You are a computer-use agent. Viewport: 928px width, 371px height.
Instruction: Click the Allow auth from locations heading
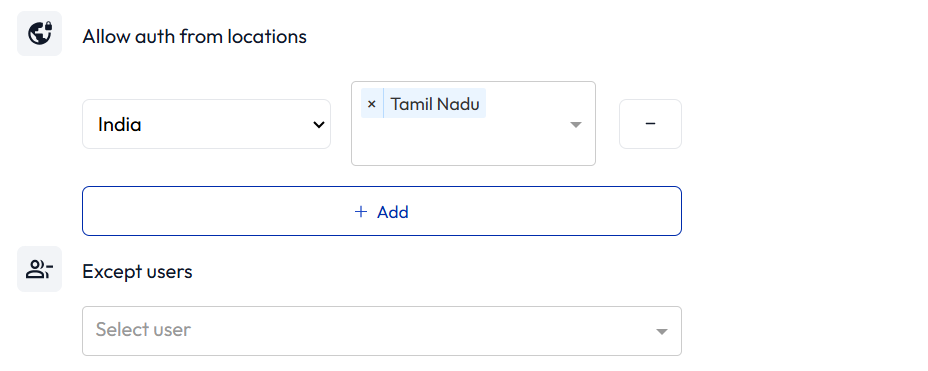pyautogui.click(x=195, y=37)
